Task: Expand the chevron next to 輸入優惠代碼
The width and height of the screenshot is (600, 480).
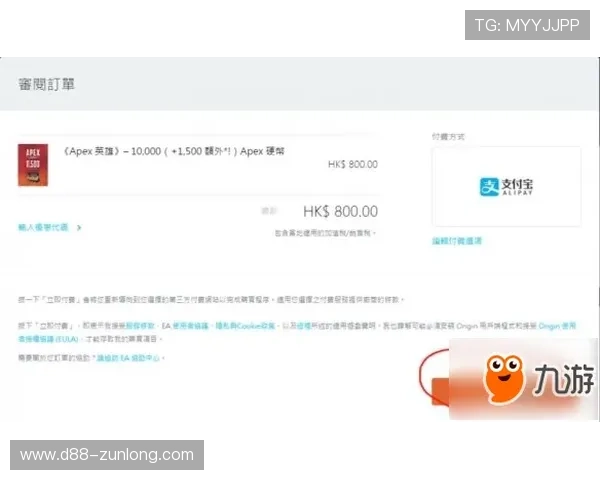Action: click(79, 228)
